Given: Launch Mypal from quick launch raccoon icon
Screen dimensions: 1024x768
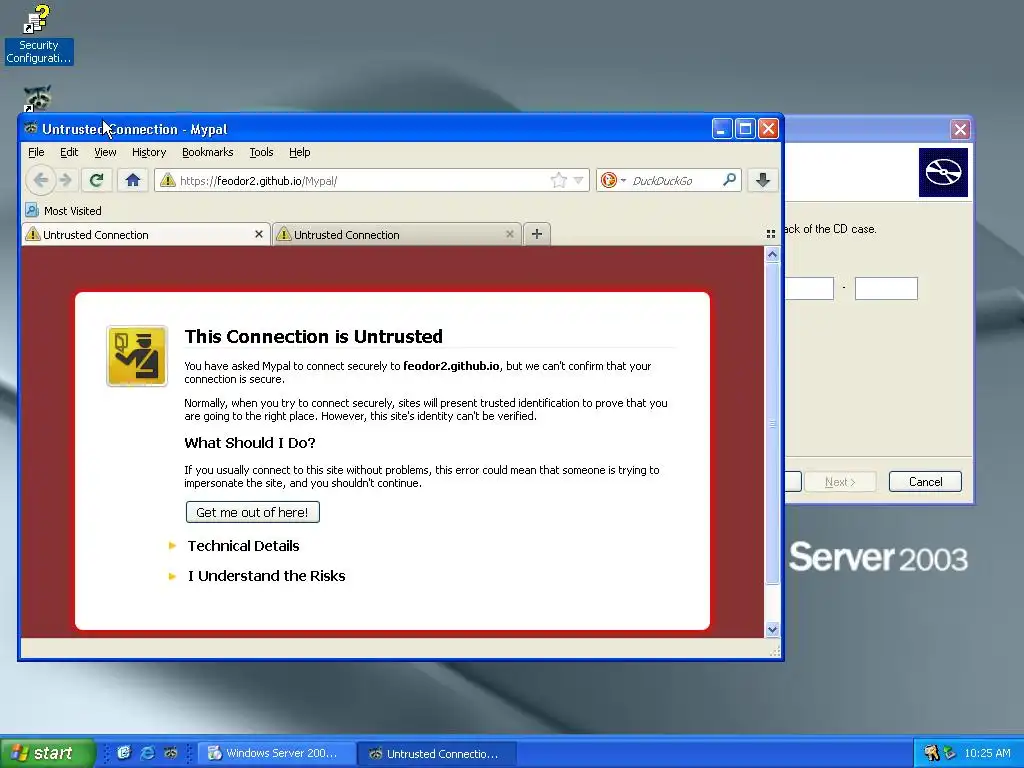Looking at the screenshot, I should [171, 753].
